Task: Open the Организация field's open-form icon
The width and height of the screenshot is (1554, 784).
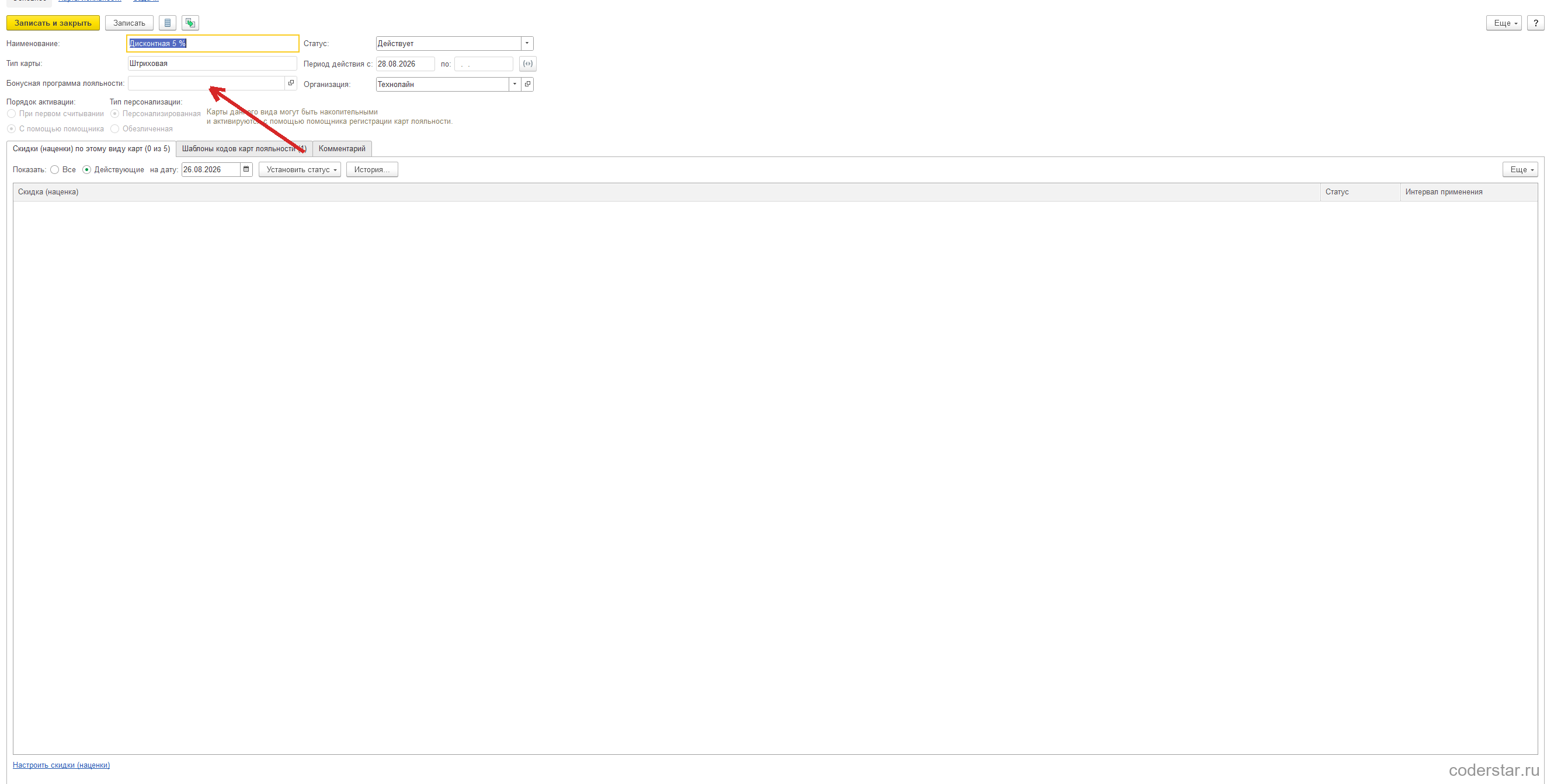Action: tap(527, 85)
